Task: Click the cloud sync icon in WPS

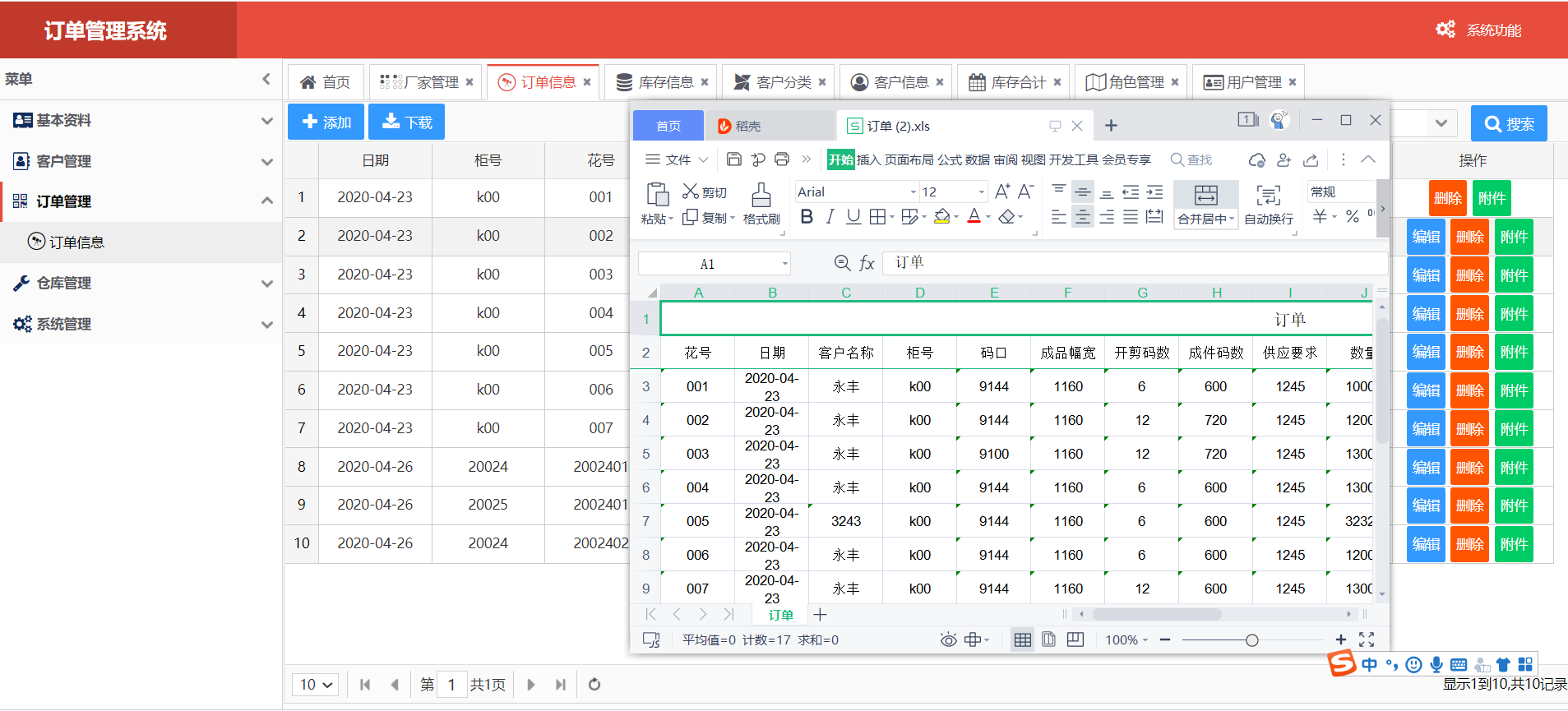Action: [1257, 159]
